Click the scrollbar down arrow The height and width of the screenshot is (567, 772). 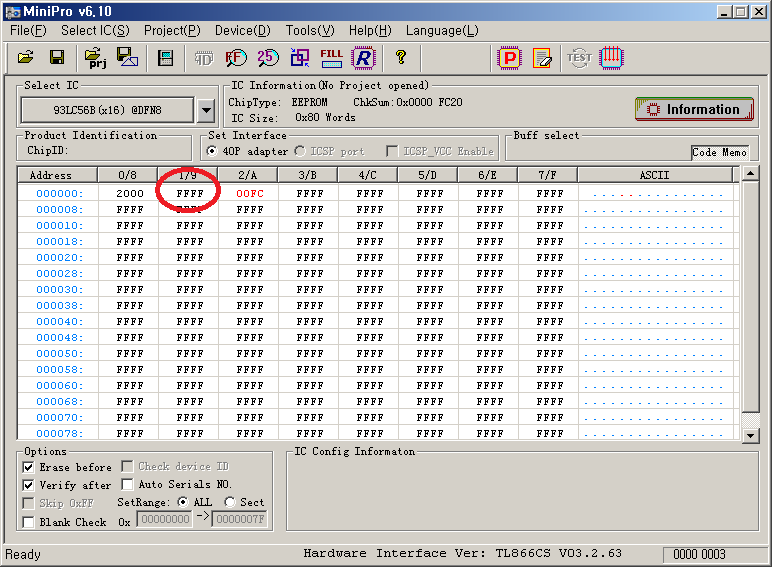[750, 435]
